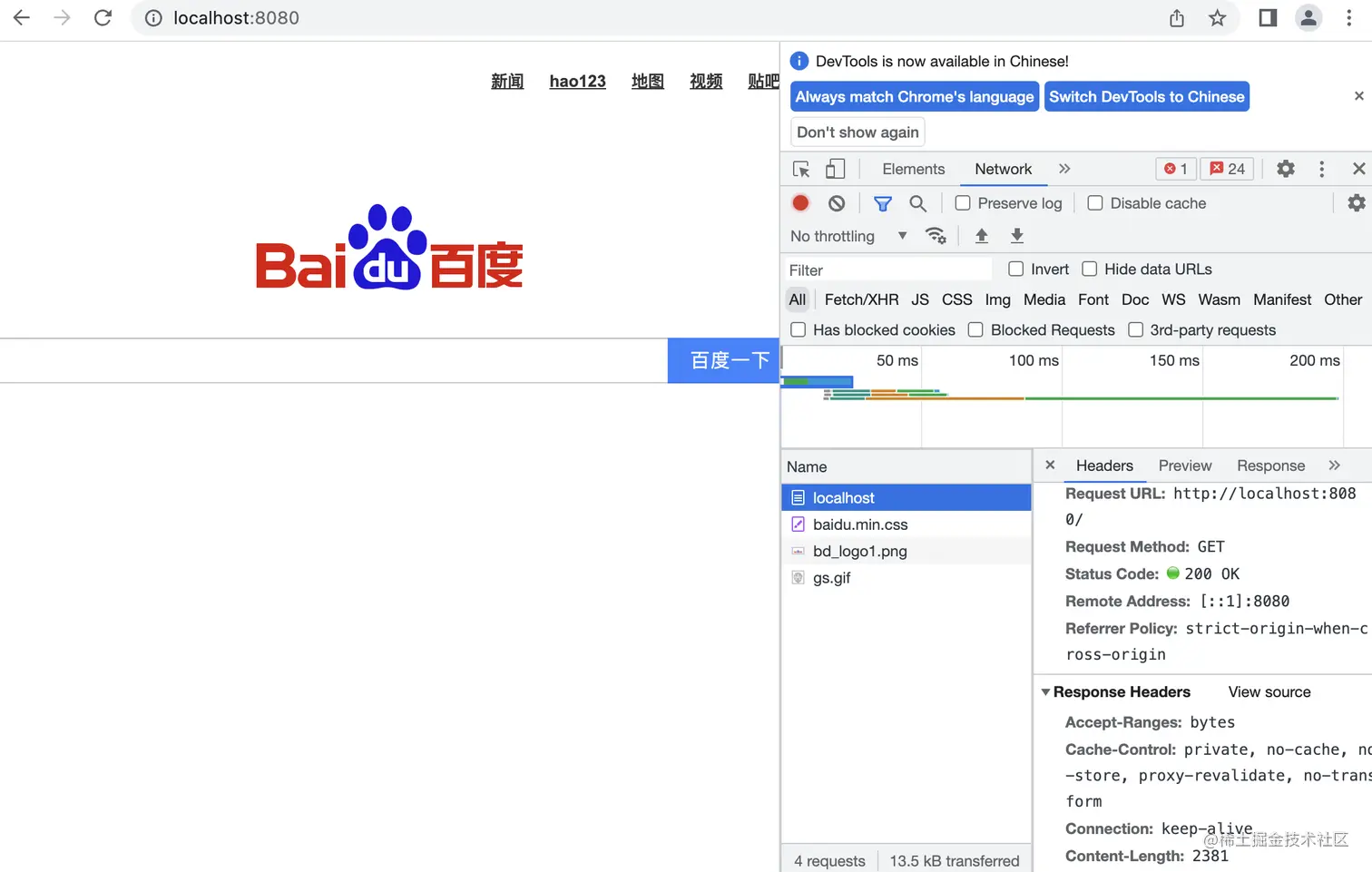The width and height of the screenshot is (1372, 872).
Task: Open the 地图 link
Action: click(x=648, y=81)
